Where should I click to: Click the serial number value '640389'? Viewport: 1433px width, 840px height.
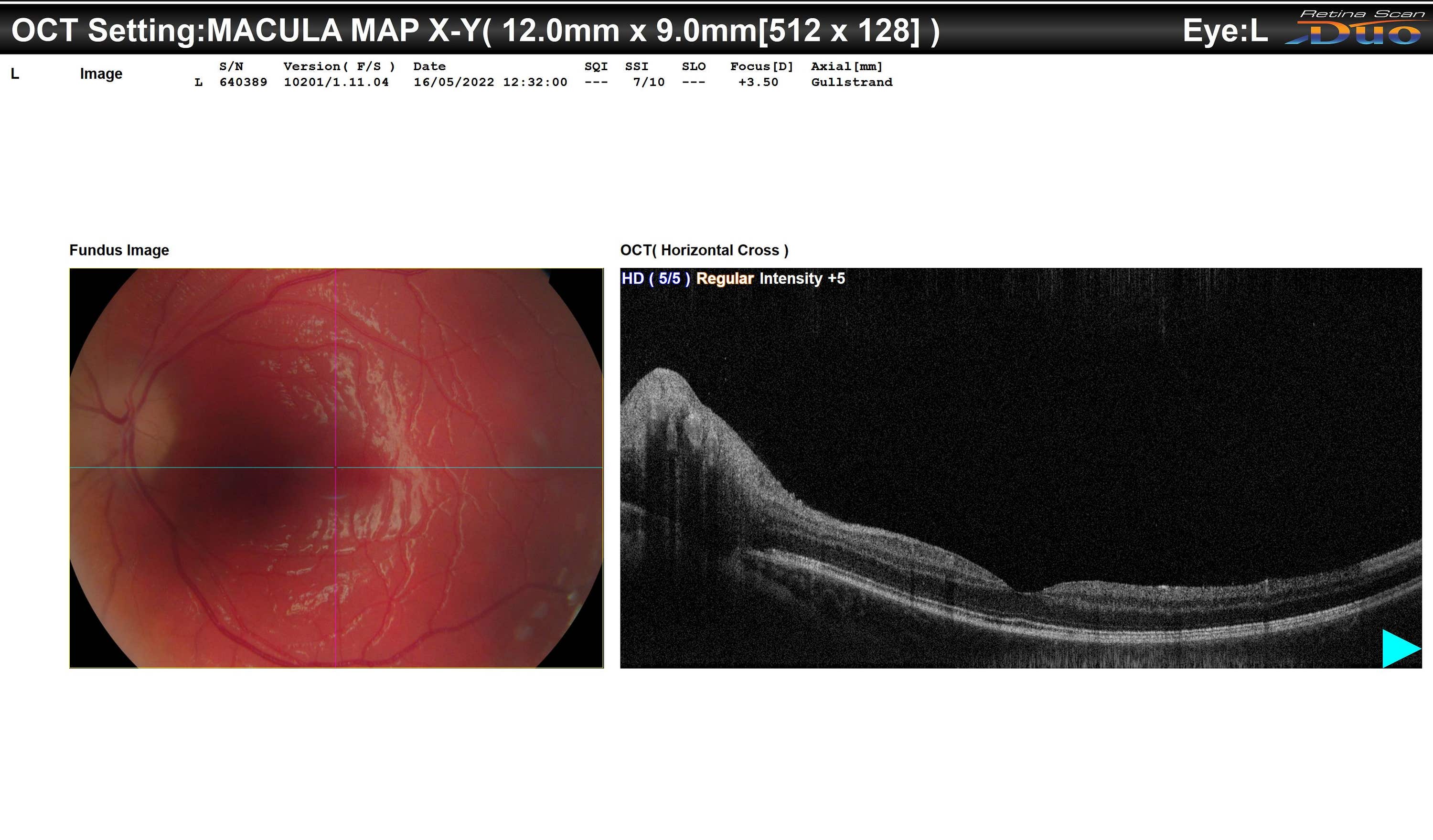(x=243, y=82)
